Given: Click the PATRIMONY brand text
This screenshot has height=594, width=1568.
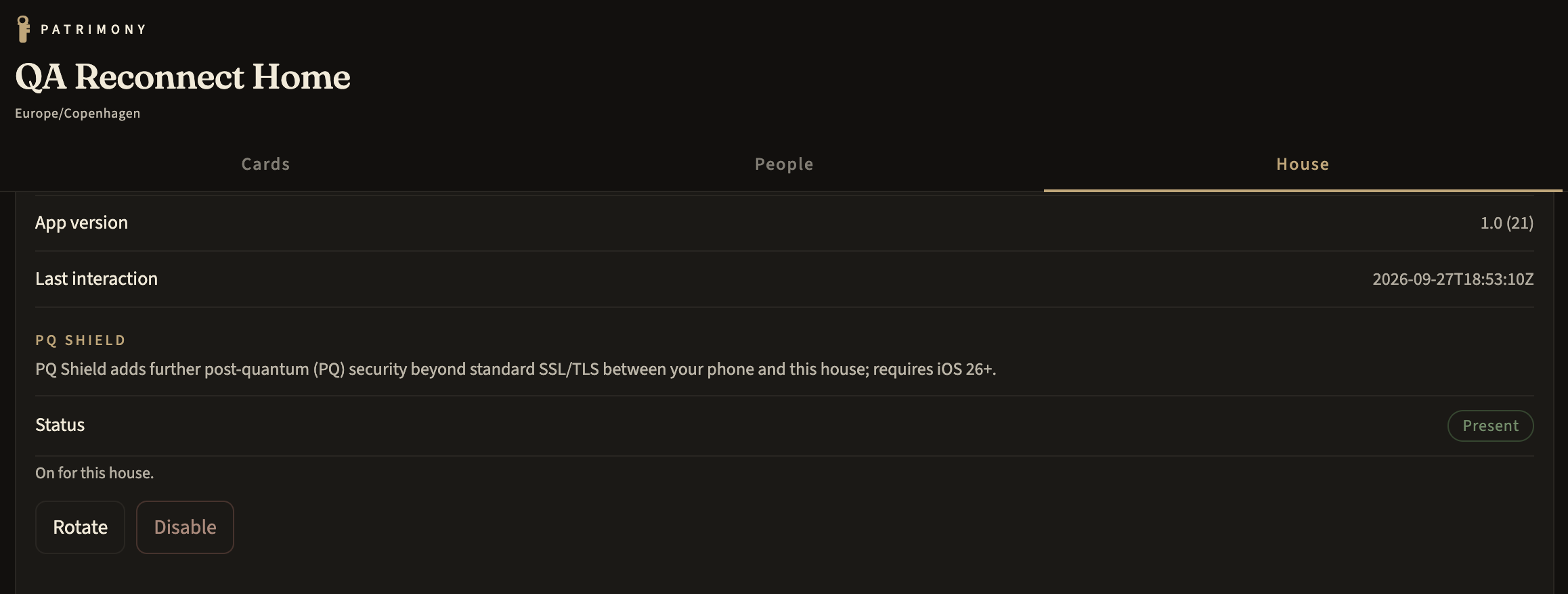Looking at the screenshot, I should [x=93, y=30].
